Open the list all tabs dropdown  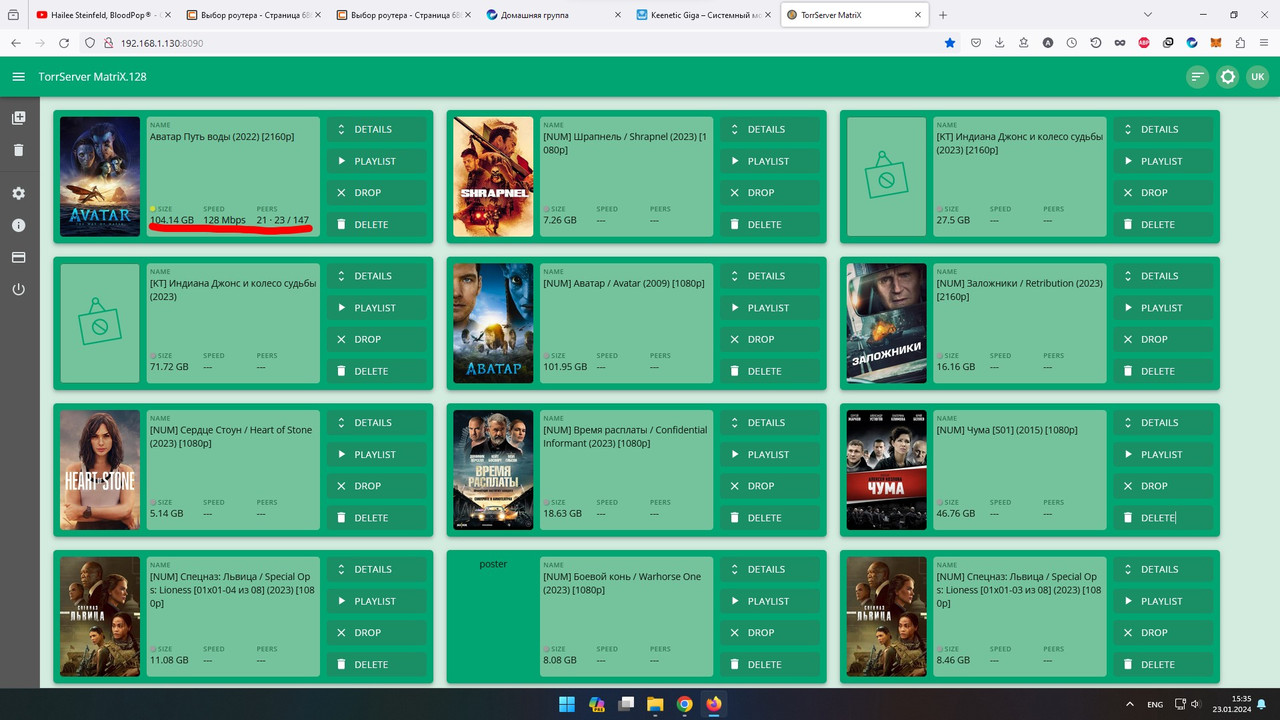(1148, 15)
